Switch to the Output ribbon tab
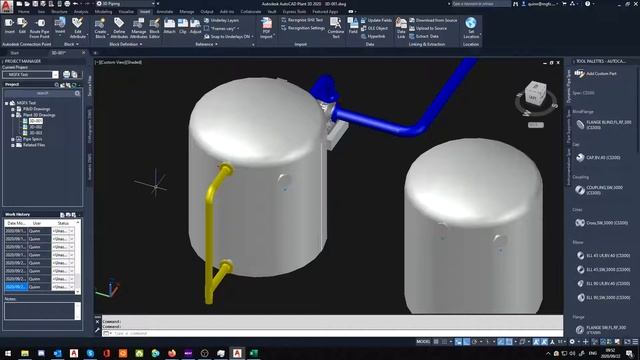640x360 pixels. click(x=207, y=12)
